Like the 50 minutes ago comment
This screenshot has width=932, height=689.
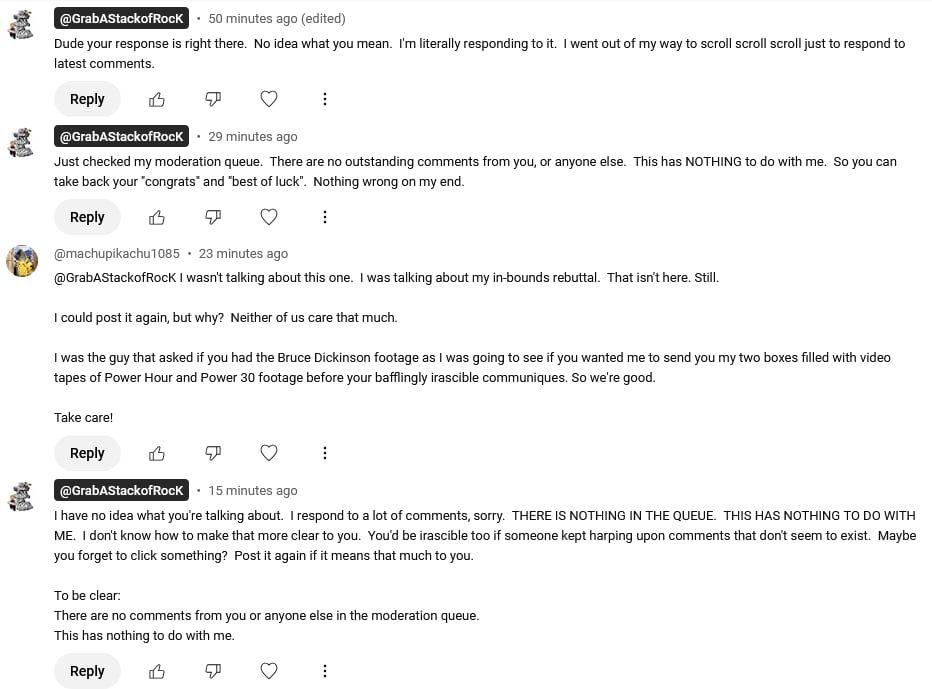click(157, 99)
